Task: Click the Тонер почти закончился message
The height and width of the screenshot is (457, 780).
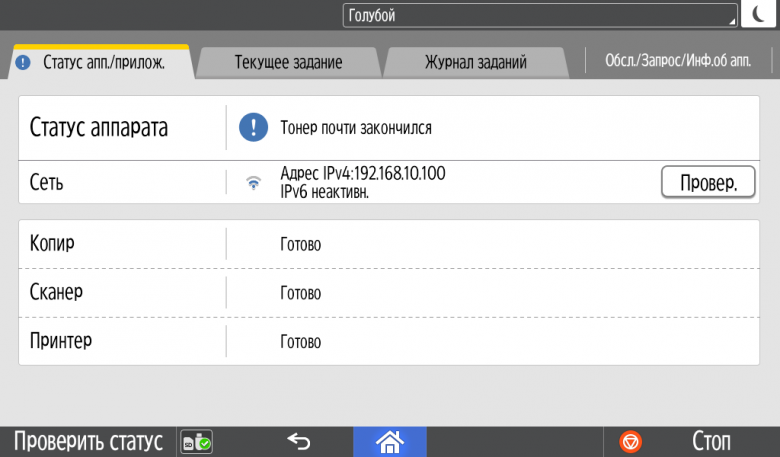Action: [356, 128]
